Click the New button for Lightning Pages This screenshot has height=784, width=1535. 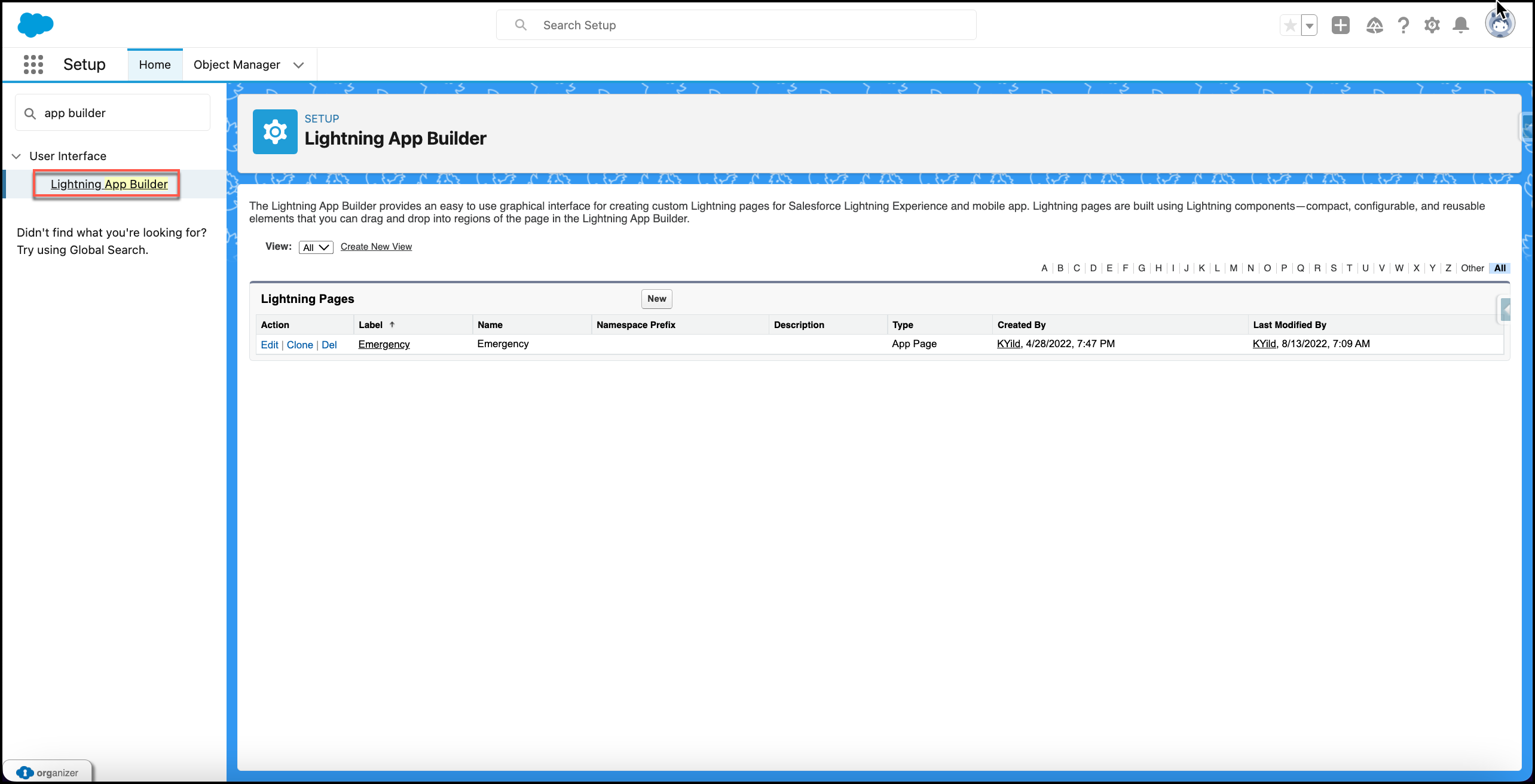click(x=656, y=299)
